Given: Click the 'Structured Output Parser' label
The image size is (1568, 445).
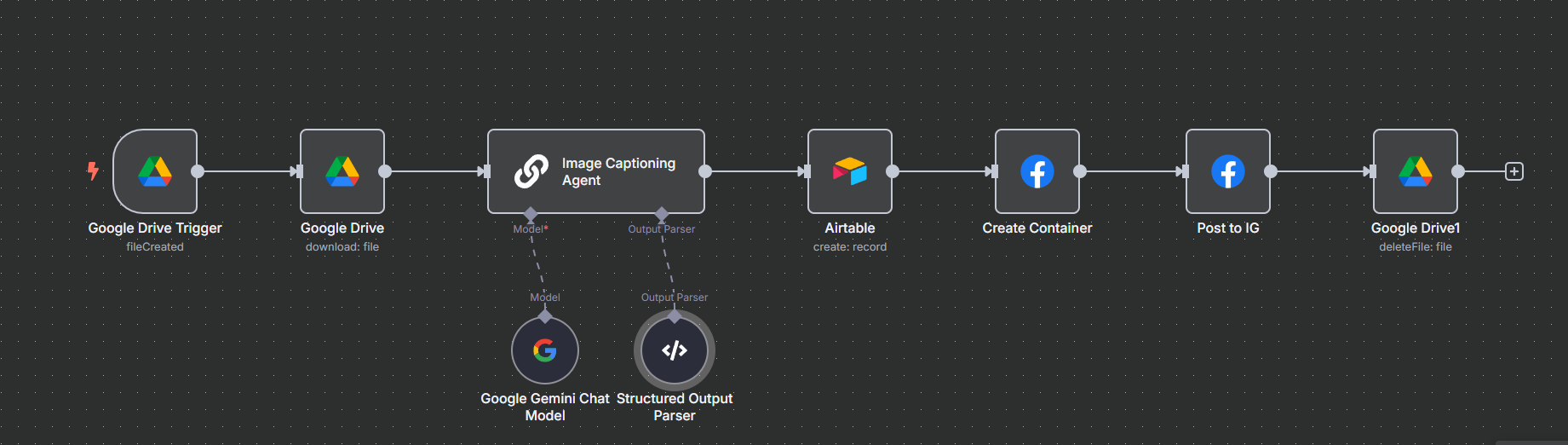Looking at the screenshot, I should [675, 407].
